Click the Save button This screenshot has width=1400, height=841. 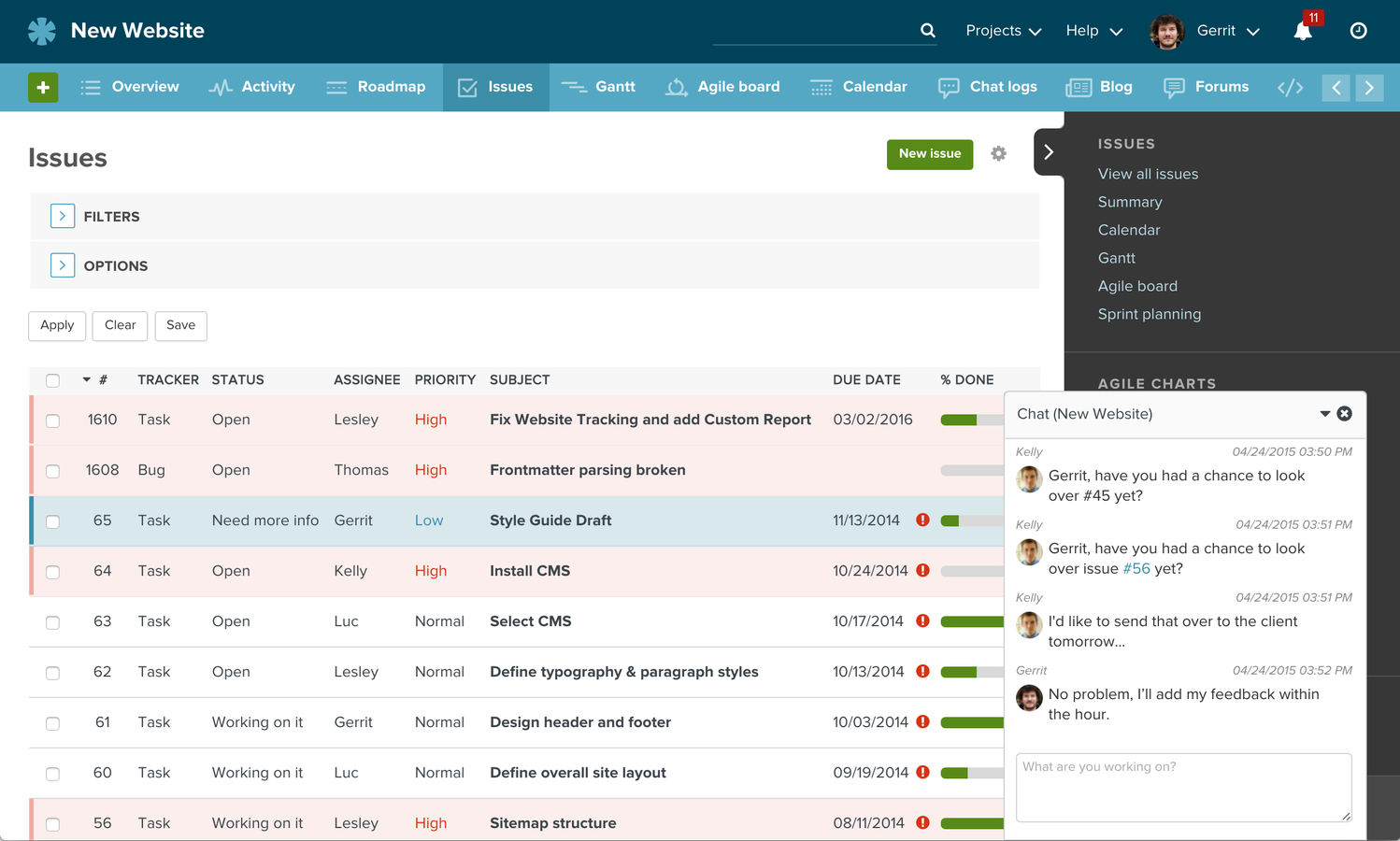[180, 326]
